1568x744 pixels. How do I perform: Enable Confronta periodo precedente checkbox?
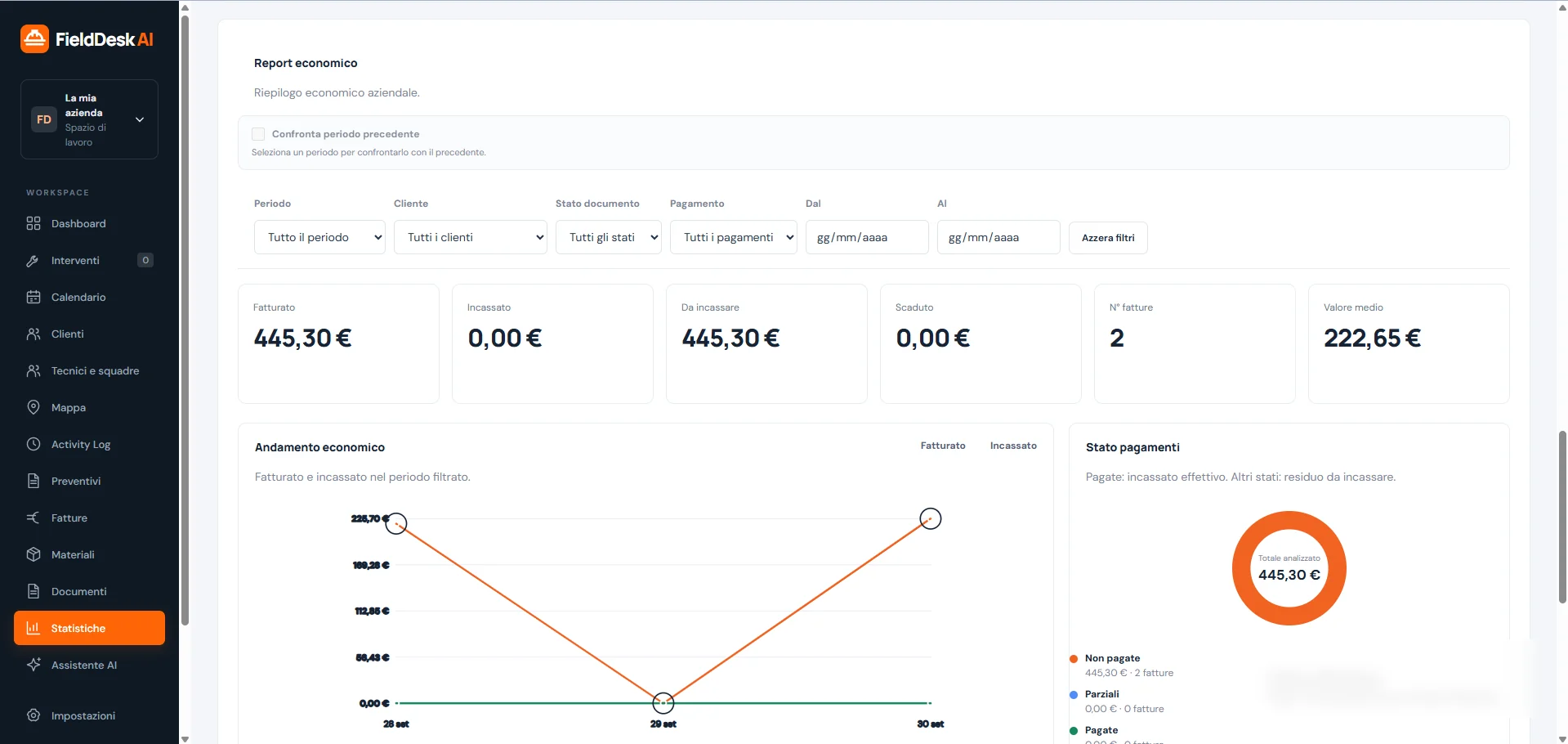tap(258, 134)
